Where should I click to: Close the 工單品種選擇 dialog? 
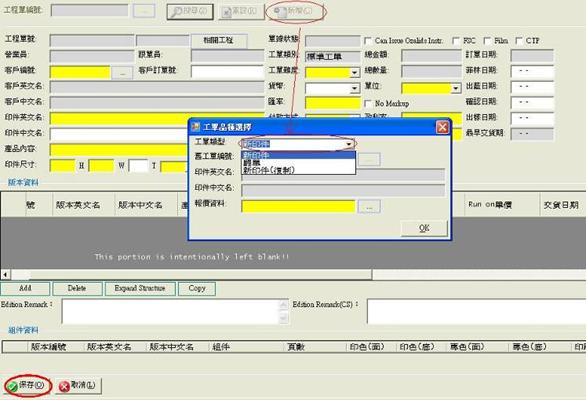[x=442, y=127]
